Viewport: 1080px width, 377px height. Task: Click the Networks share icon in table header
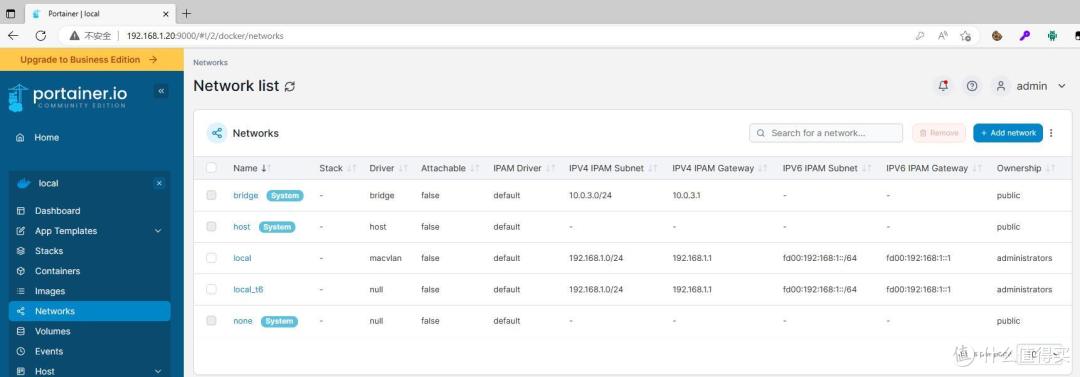(217, 133)
